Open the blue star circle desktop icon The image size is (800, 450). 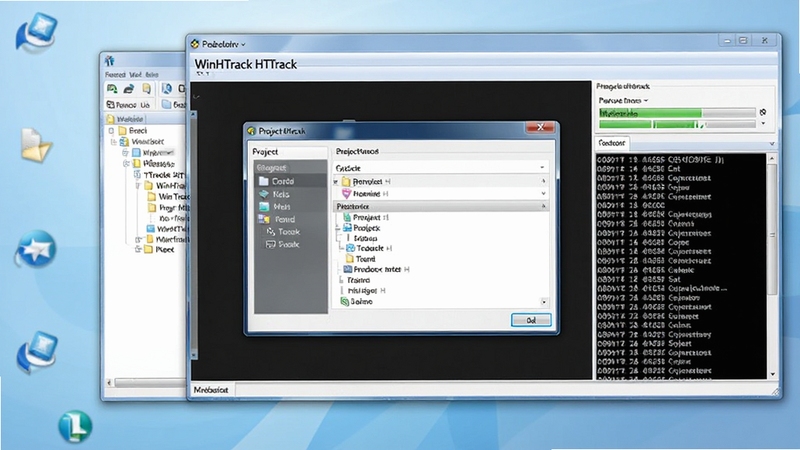point(36,249)
